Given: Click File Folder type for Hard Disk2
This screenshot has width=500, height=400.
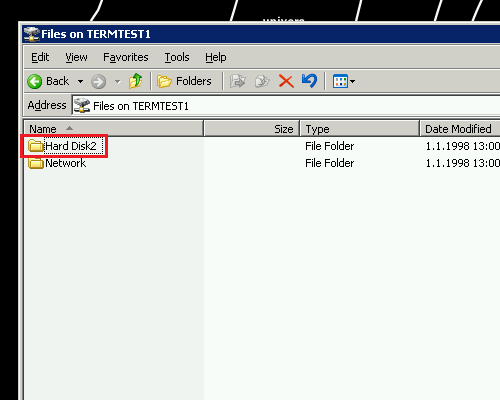Looking at the screenshot, I should (330, 146).
